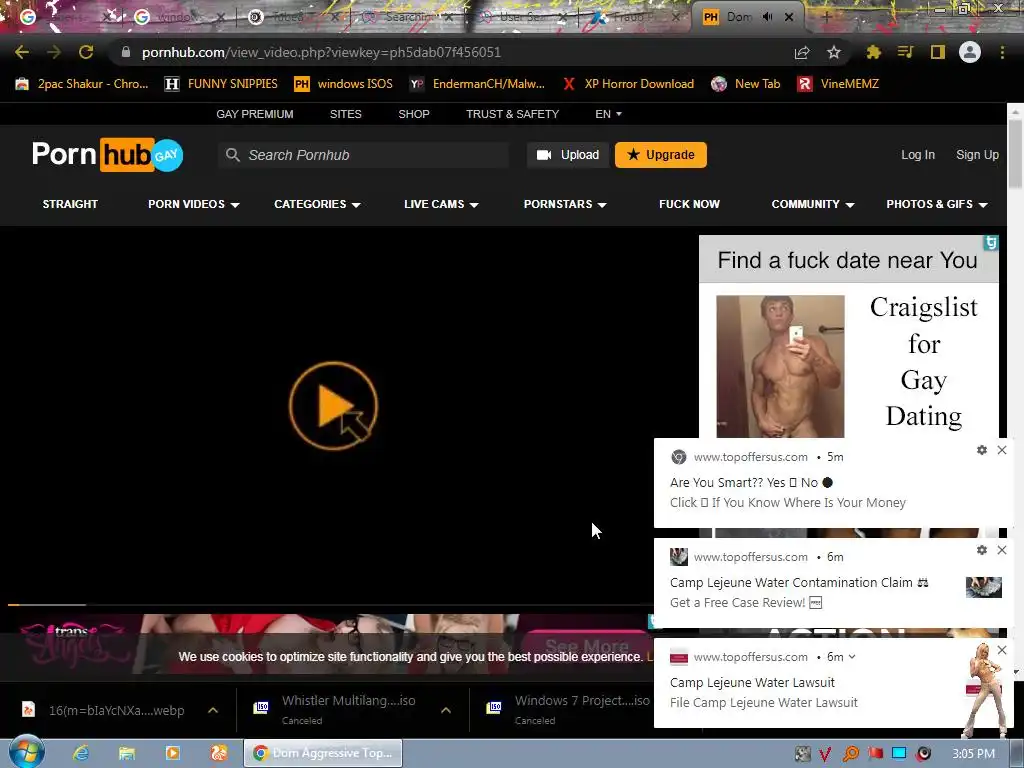The height and width of the screenshot is (768, 1024).
Task: Expand the LIVE CAMS dropdown menu
Action: (x=441, y=204)
